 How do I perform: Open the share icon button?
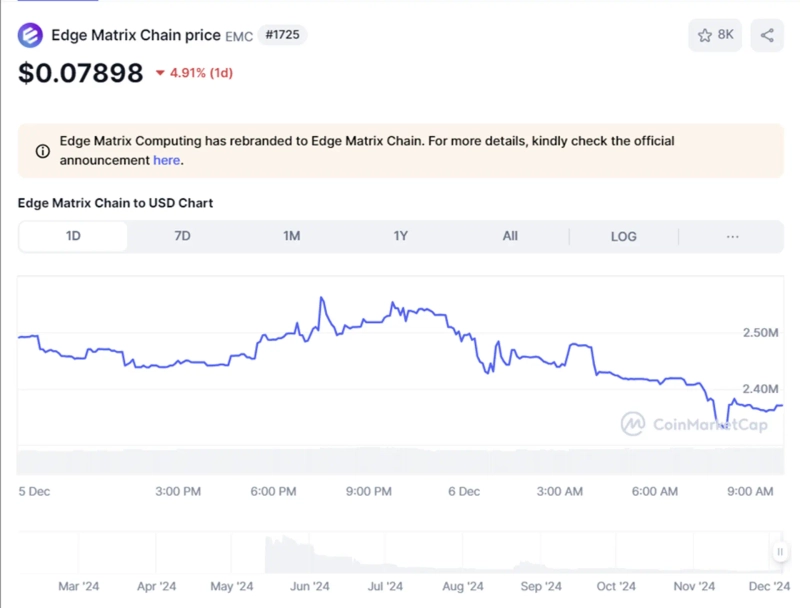767,35
